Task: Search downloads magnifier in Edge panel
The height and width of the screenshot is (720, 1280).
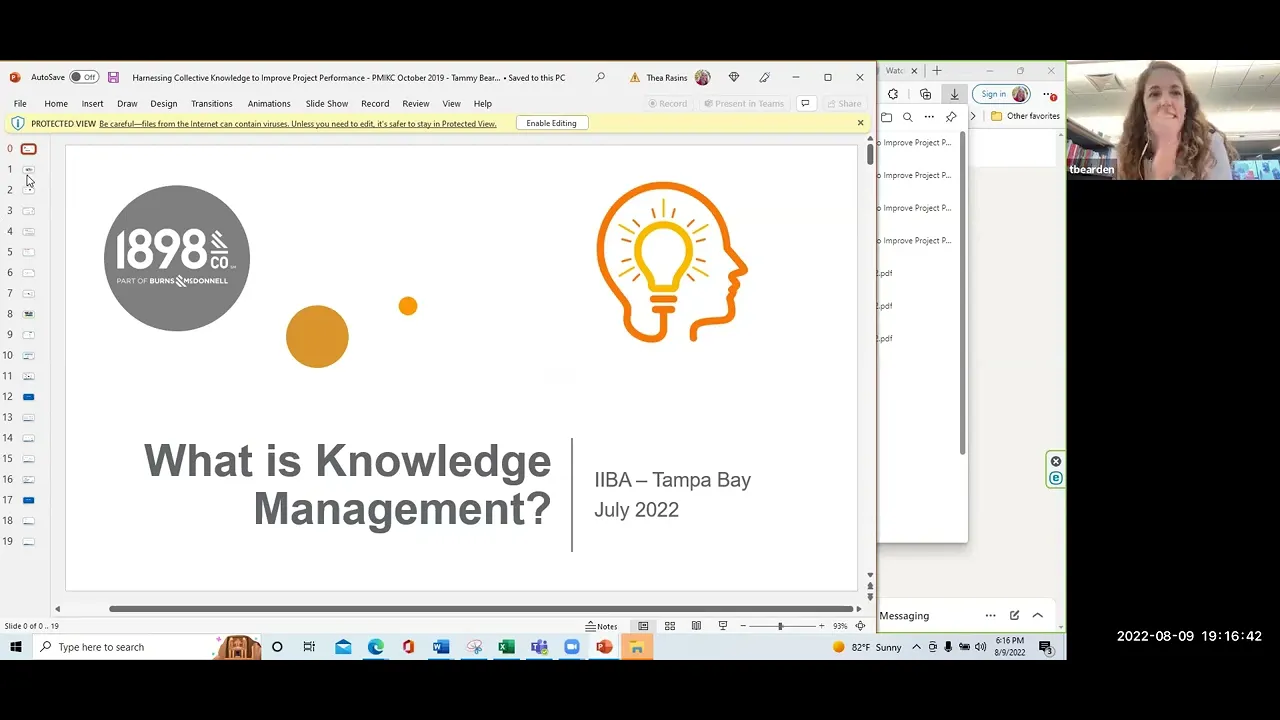Action: coord(908,117)
